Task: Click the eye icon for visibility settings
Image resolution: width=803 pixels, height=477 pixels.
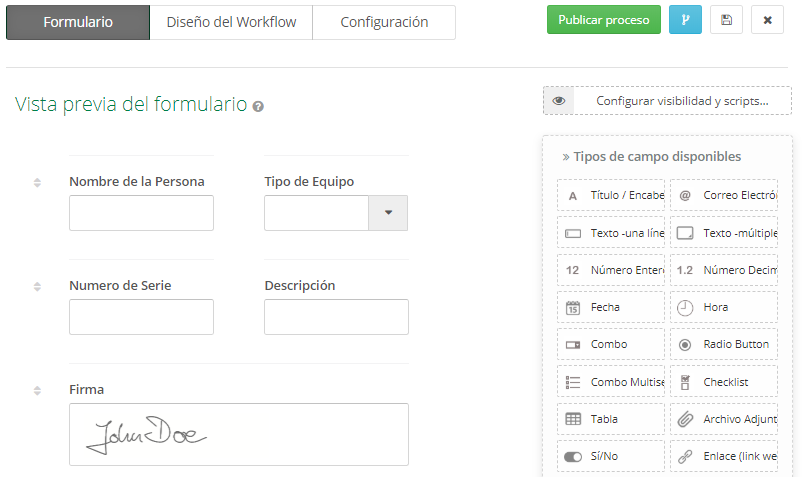Action: click(559, 100)
